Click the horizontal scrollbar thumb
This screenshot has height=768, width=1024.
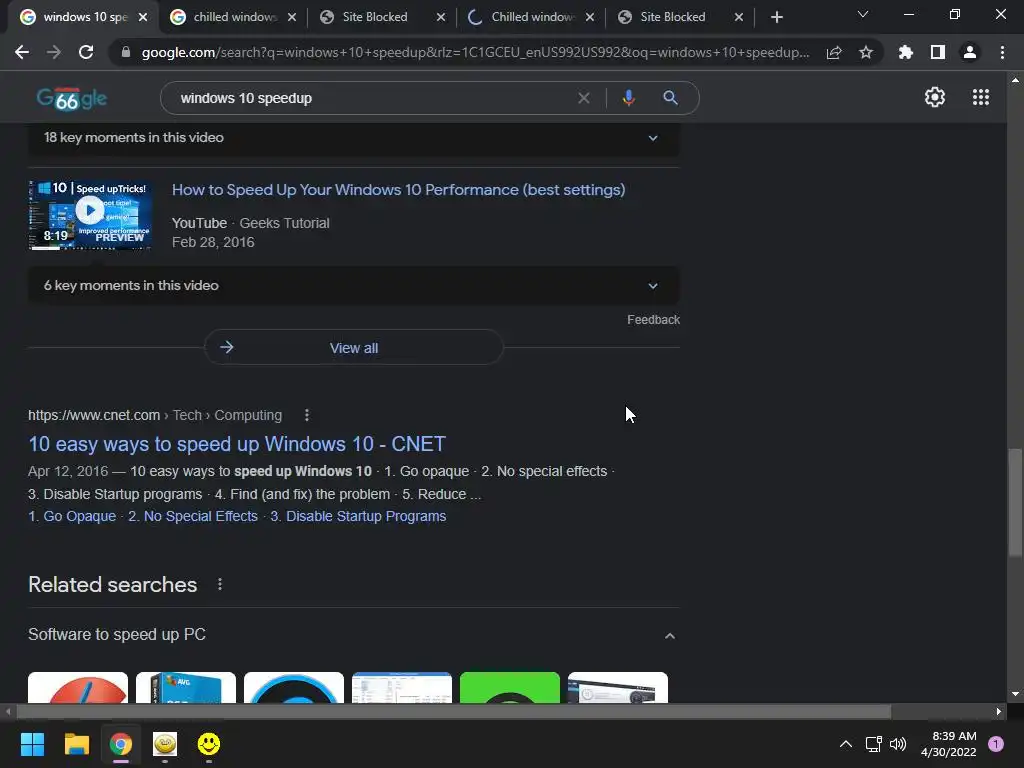coord(453,711)
